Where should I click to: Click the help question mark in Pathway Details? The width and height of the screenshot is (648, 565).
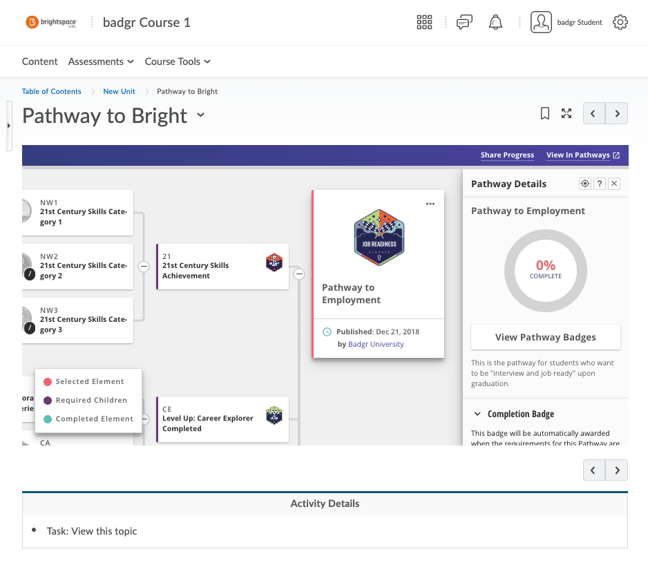[x=599, y=184]
